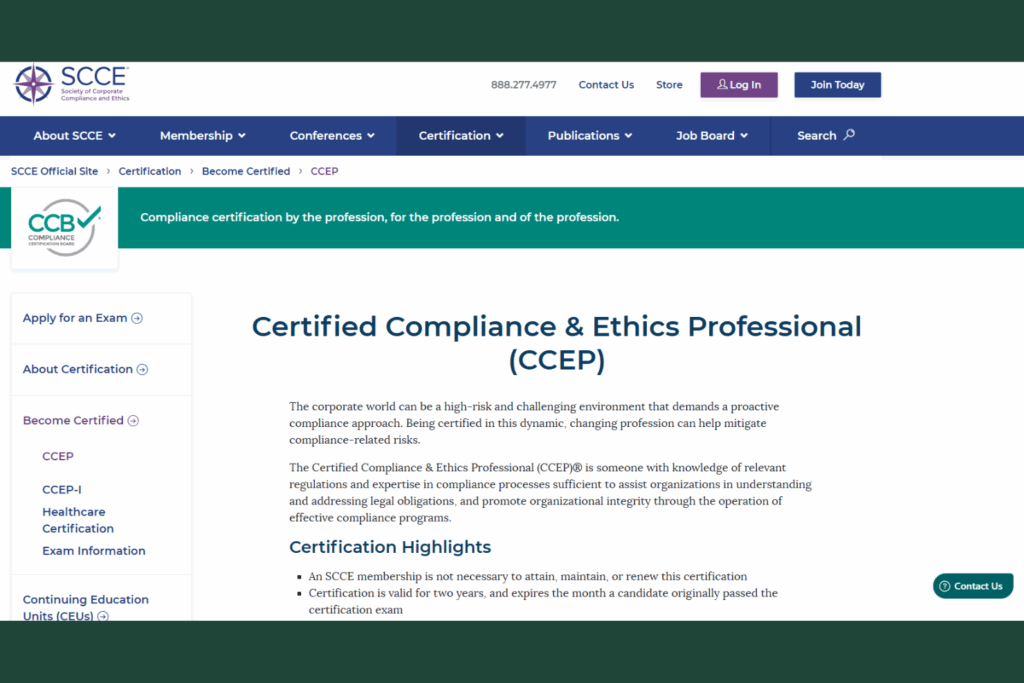The width and height of the screenshot is (1024, 683).
Task: Click the banner text Compliance certification by the profession
Action: 379,217
